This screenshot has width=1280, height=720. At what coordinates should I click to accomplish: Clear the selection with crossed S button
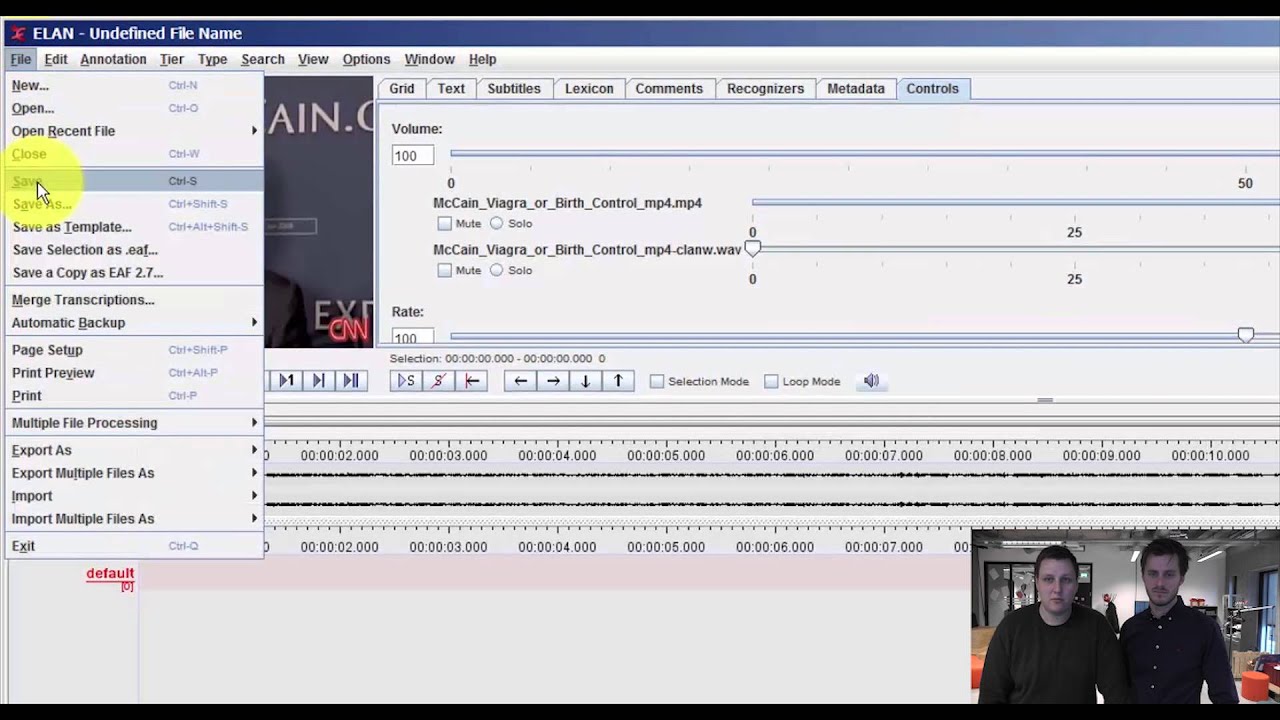pyautogui.click(x=438, y=381)
